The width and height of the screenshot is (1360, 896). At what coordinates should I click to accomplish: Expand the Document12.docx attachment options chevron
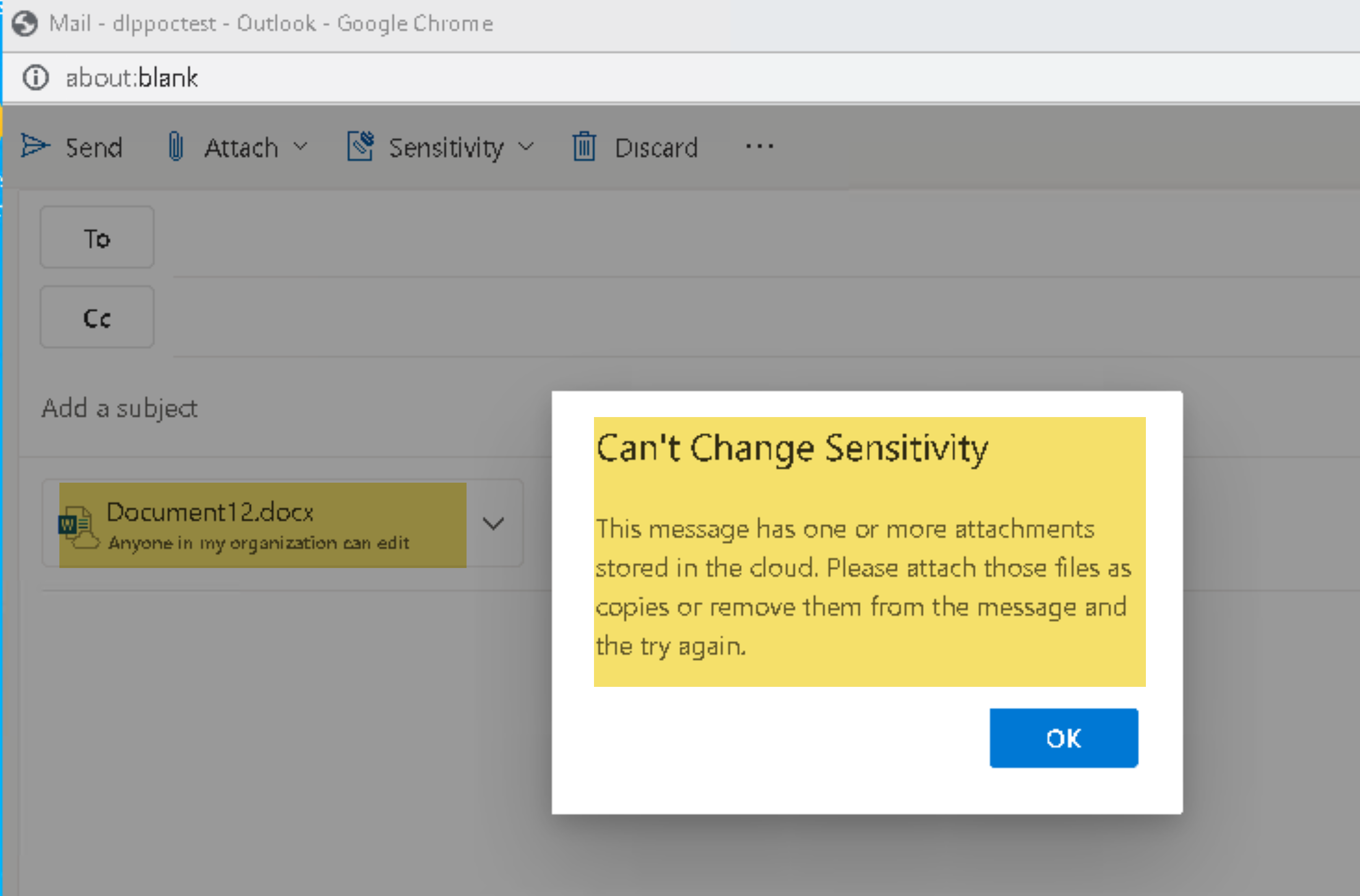point(493,524)
